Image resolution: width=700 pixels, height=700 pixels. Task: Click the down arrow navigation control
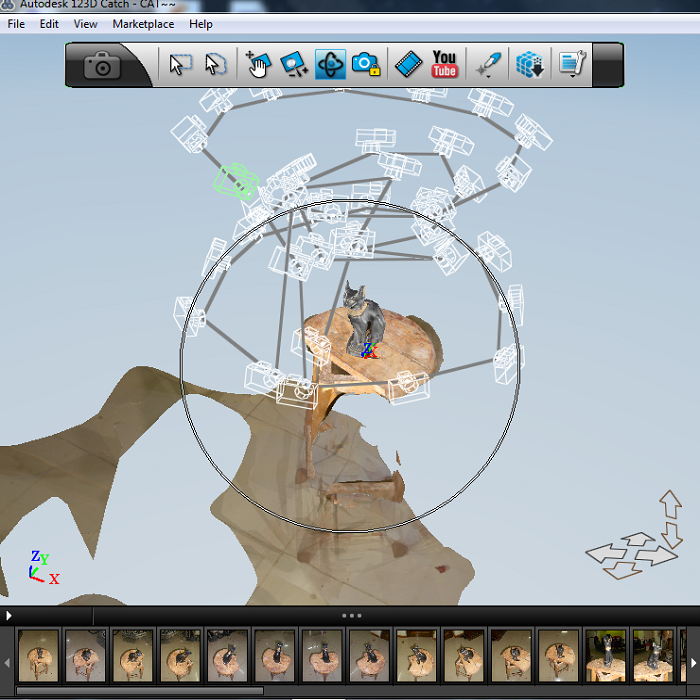[x=671, y=535]
